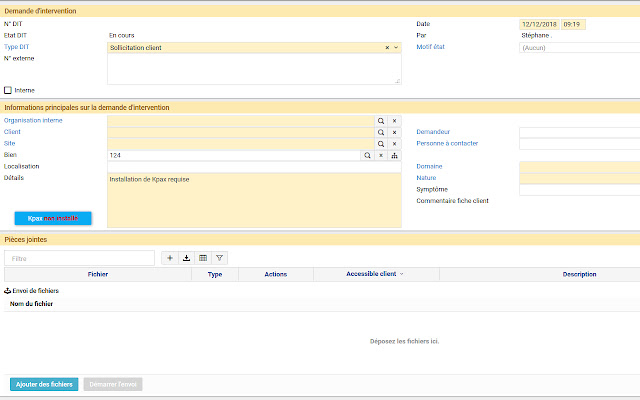Click the time field 09:19
Screen dimensions: 640x400
[x=573, y=24]
